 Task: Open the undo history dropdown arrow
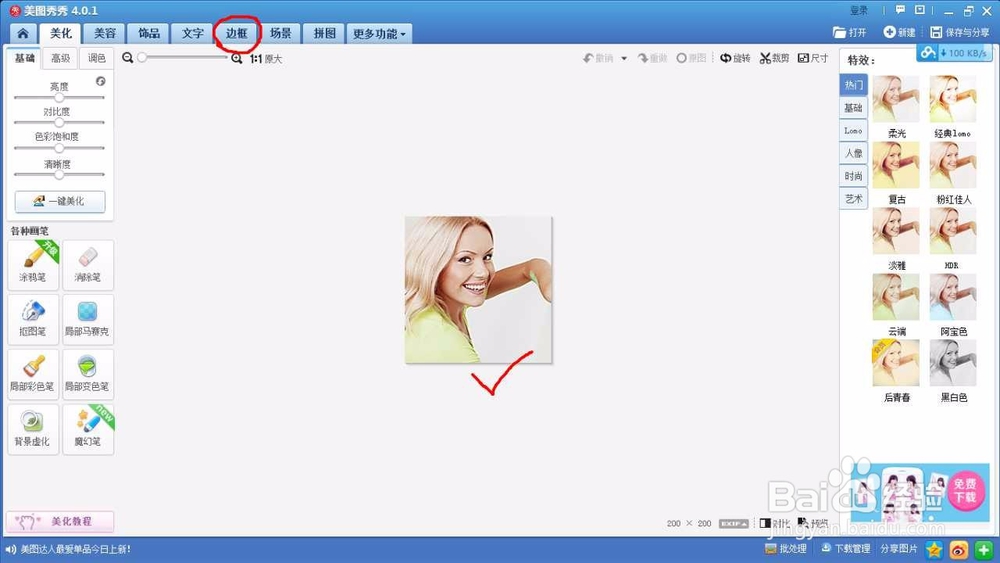624,59
